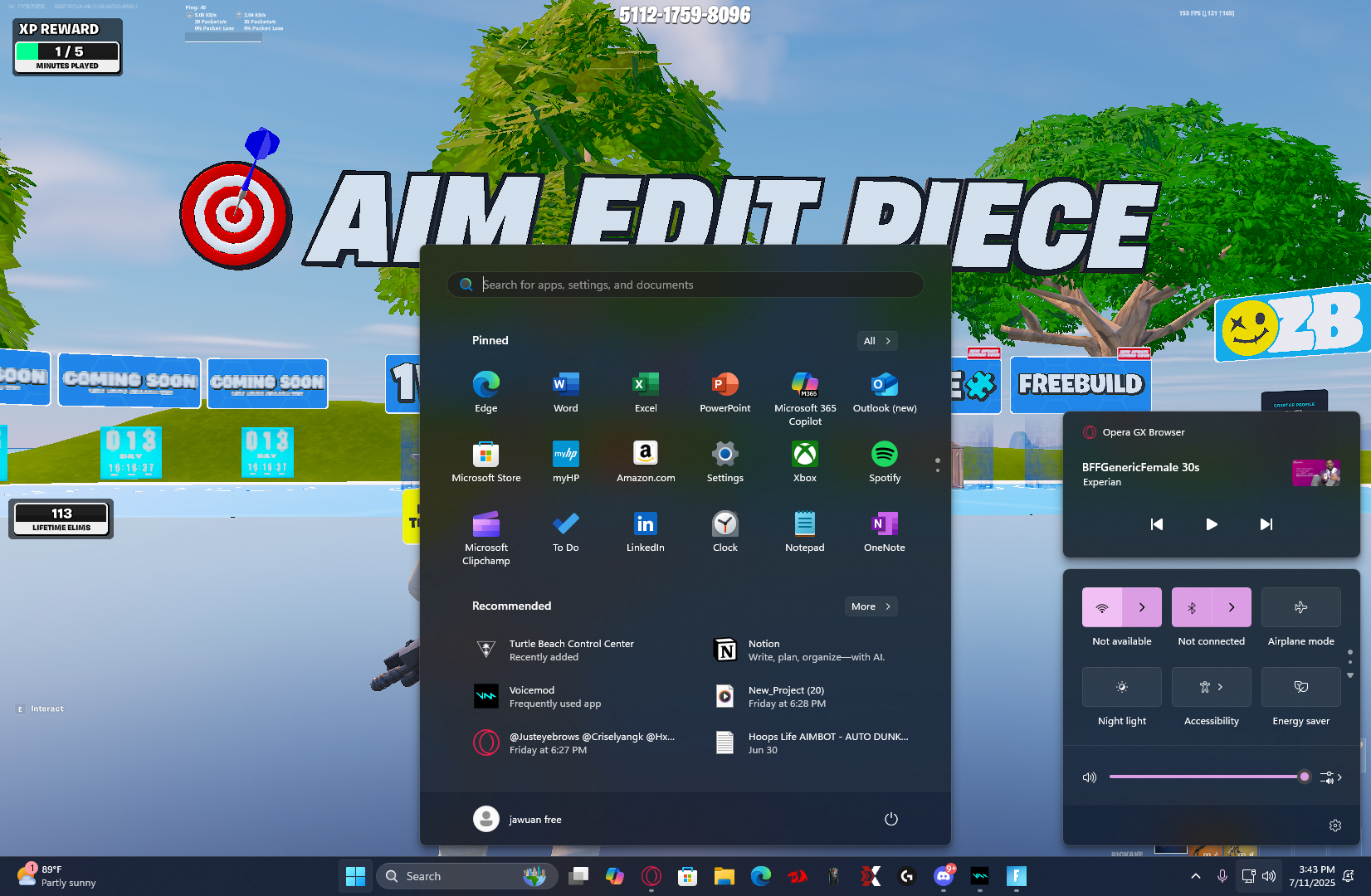Adjust the quick settings volume slider
The image size is (1371, 896).
click(x=1208, y=777)
